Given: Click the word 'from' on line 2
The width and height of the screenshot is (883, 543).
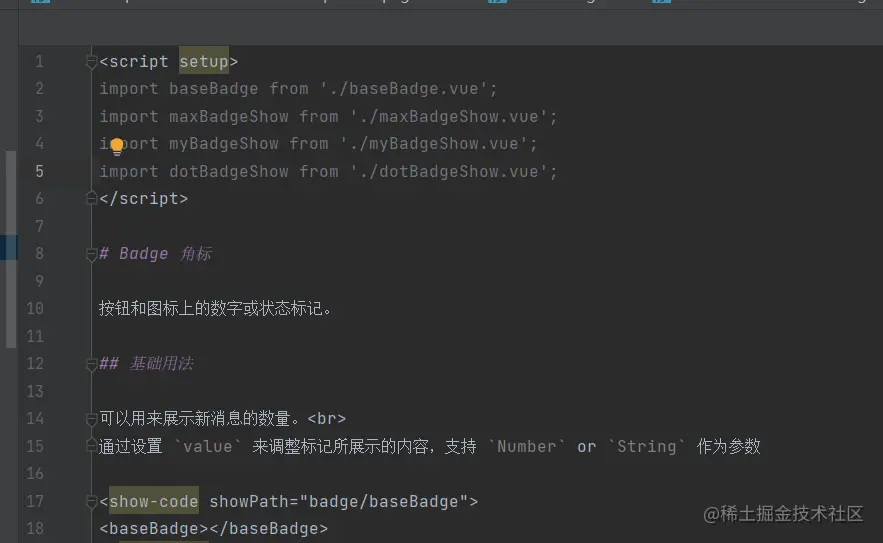Looking at the screenshot, I should pyautogui.click(x=288, y=88).
